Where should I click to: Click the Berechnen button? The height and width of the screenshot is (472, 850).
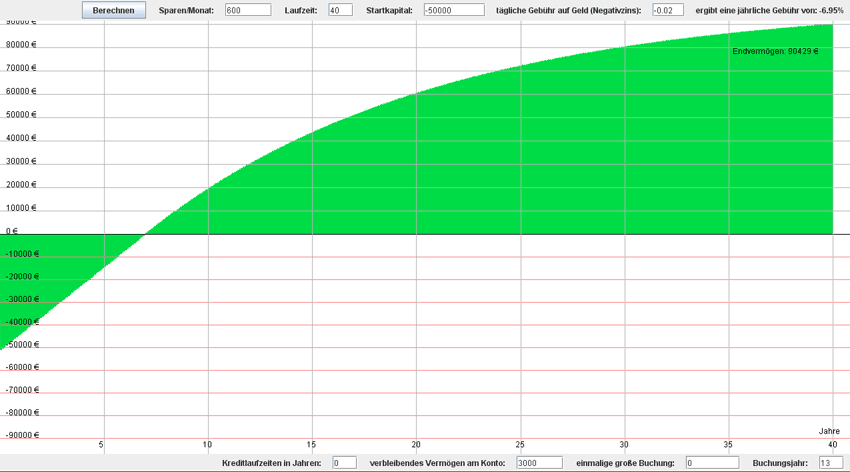click(113, 10)
